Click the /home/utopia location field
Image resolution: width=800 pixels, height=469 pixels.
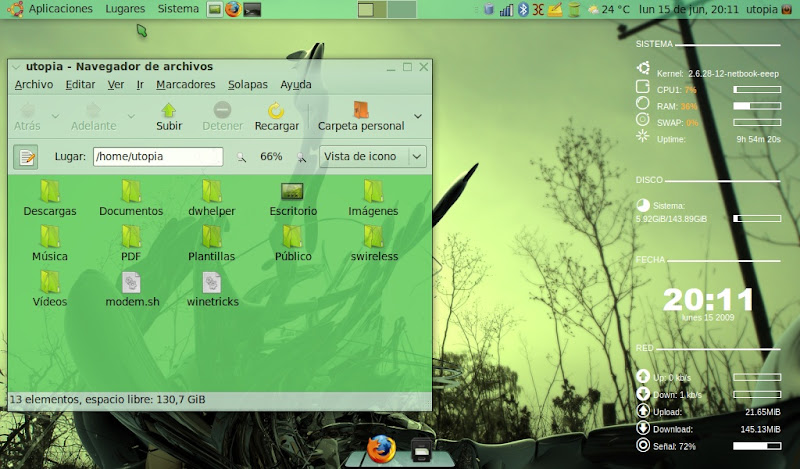(x=157, y=157)
